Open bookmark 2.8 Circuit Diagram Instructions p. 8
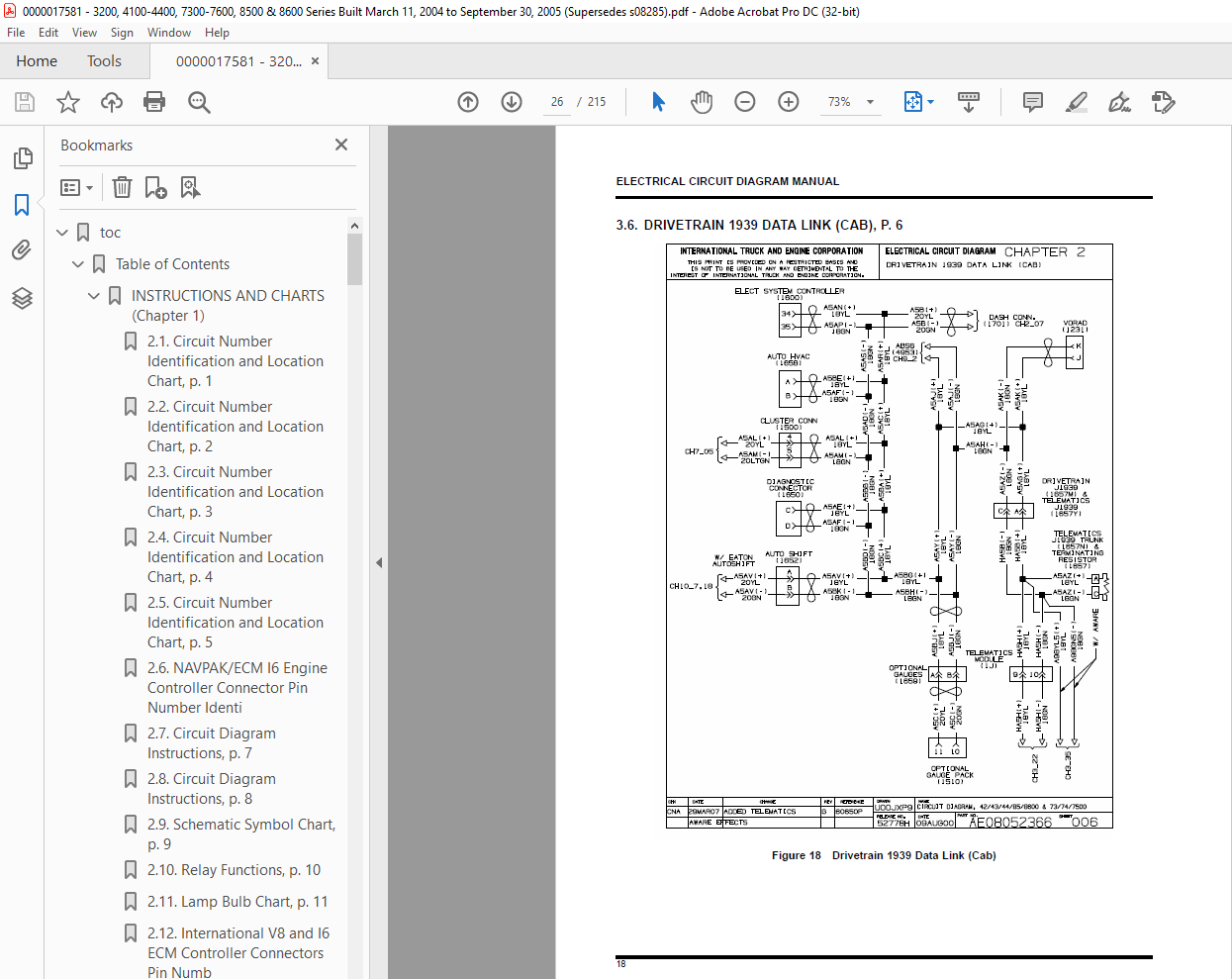Image resolution: width=1232 pixels, height=979 pixels. tap(212, 789)
